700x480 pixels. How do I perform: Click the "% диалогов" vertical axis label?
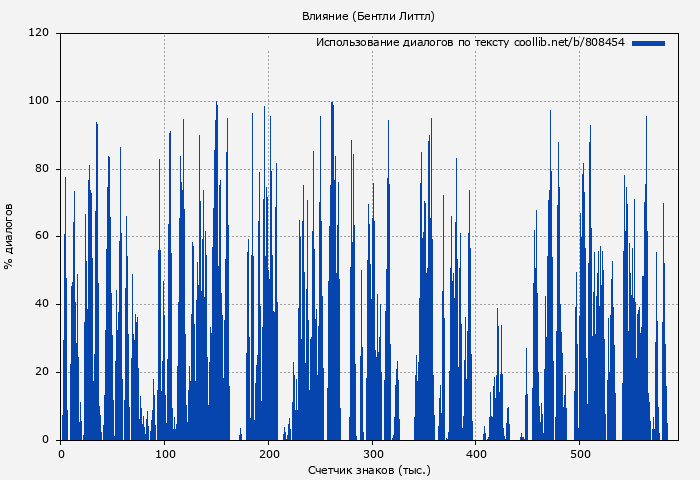pos(9,236)
